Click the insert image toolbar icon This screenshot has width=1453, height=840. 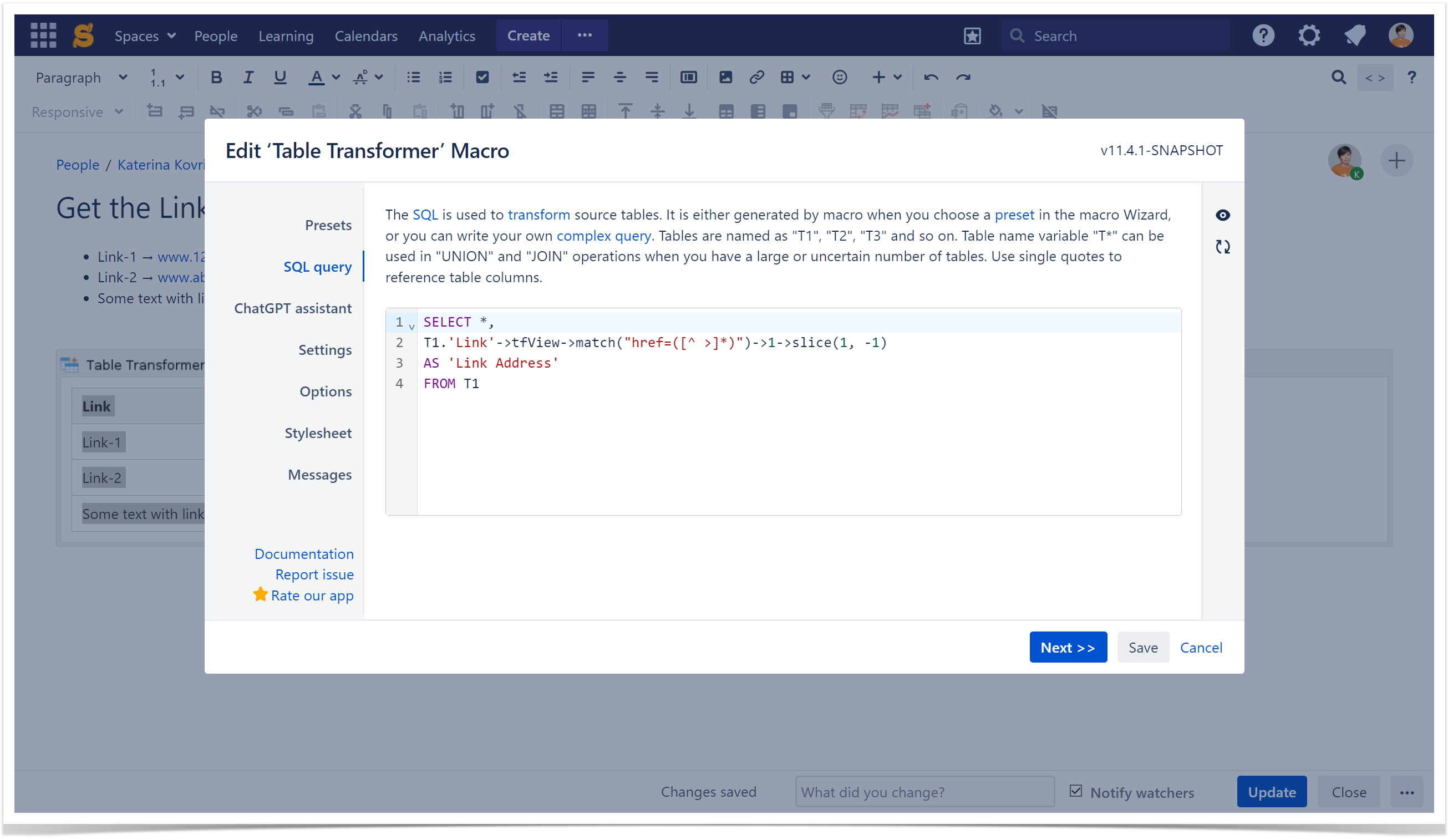tap(725, 77)
